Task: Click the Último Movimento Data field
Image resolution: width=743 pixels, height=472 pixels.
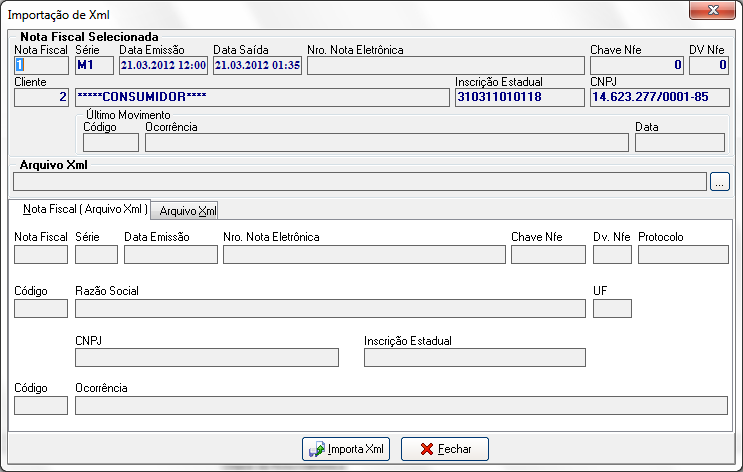Action: coord(680,142)
